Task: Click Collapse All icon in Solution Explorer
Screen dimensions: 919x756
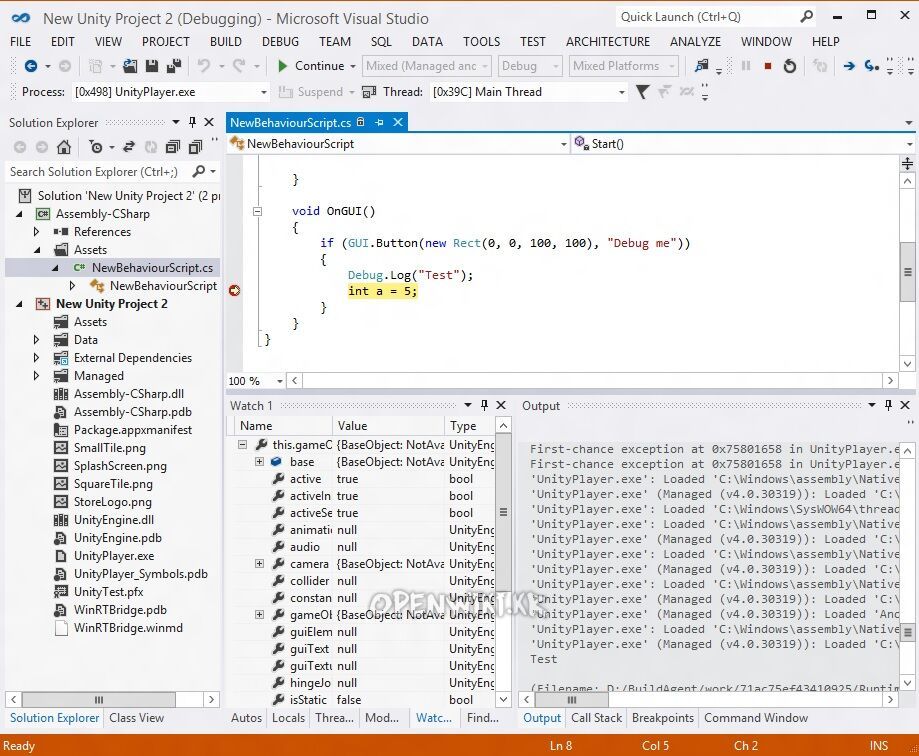Action: pyautogui.click(x=173, y=147)
